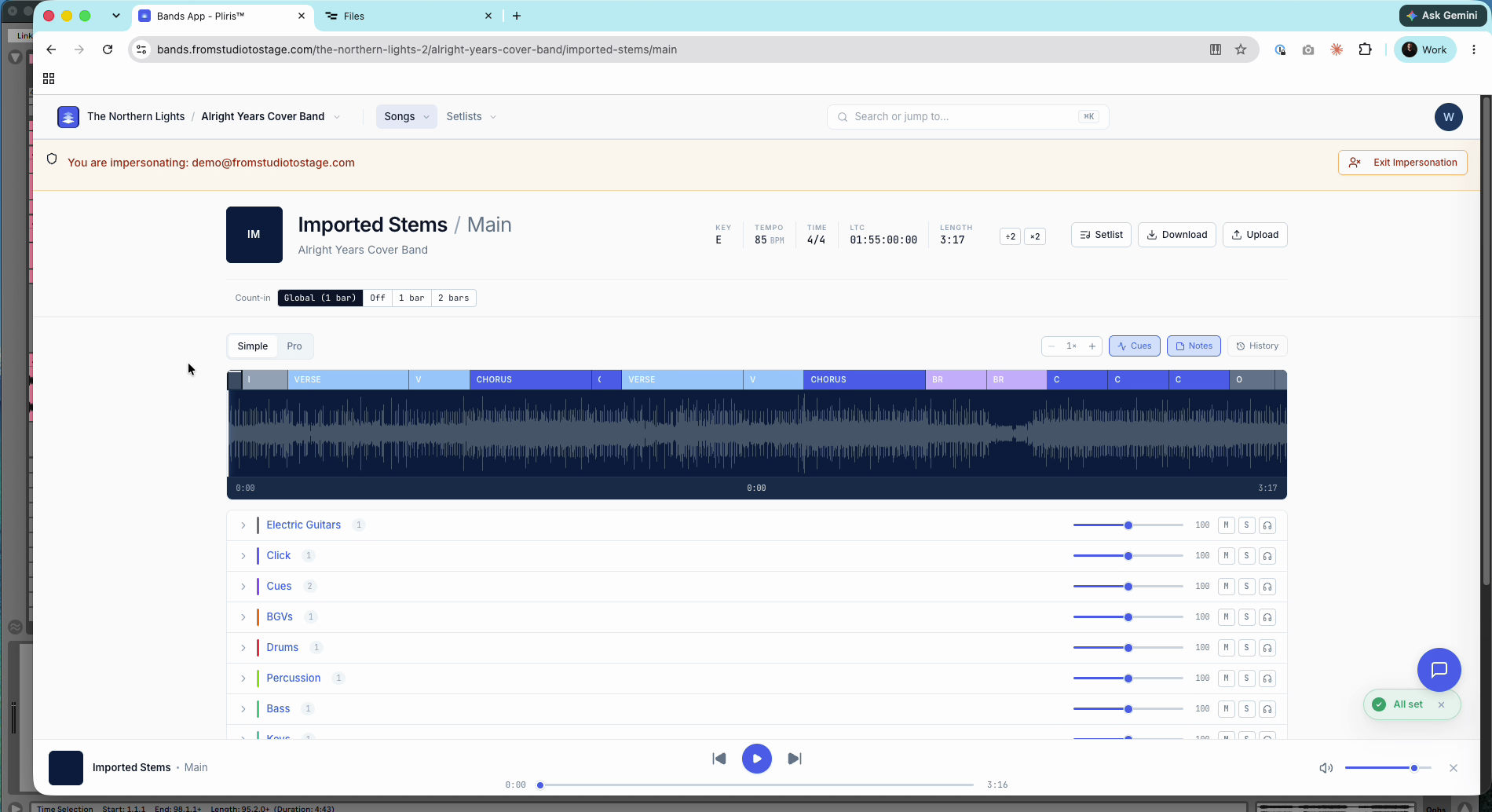The height and width of the screenshot is (812, 1492).
Task: Click Exit Impersonation button
Action: pos(1402,163)
